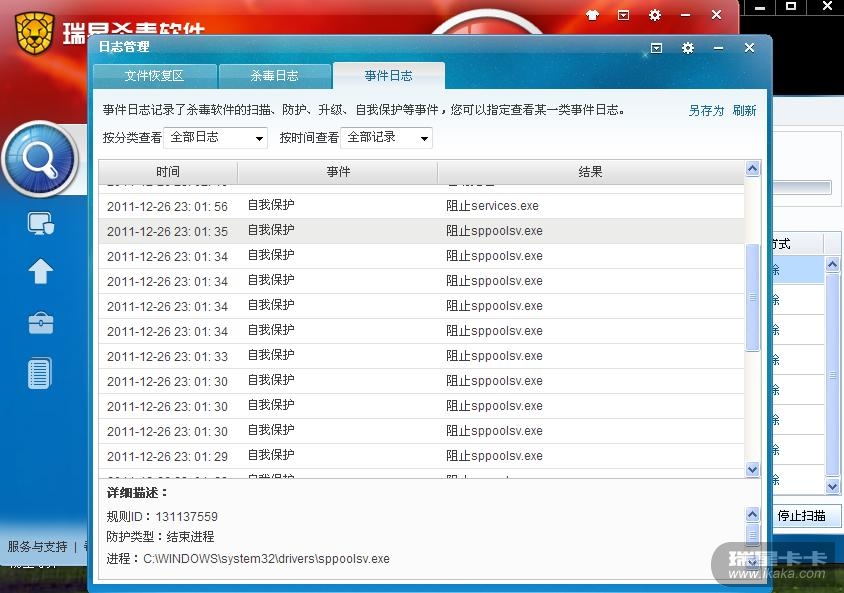Open settings gear in 日志管理 window
Screen dimensions: 844x593
(x=687, y=48)
